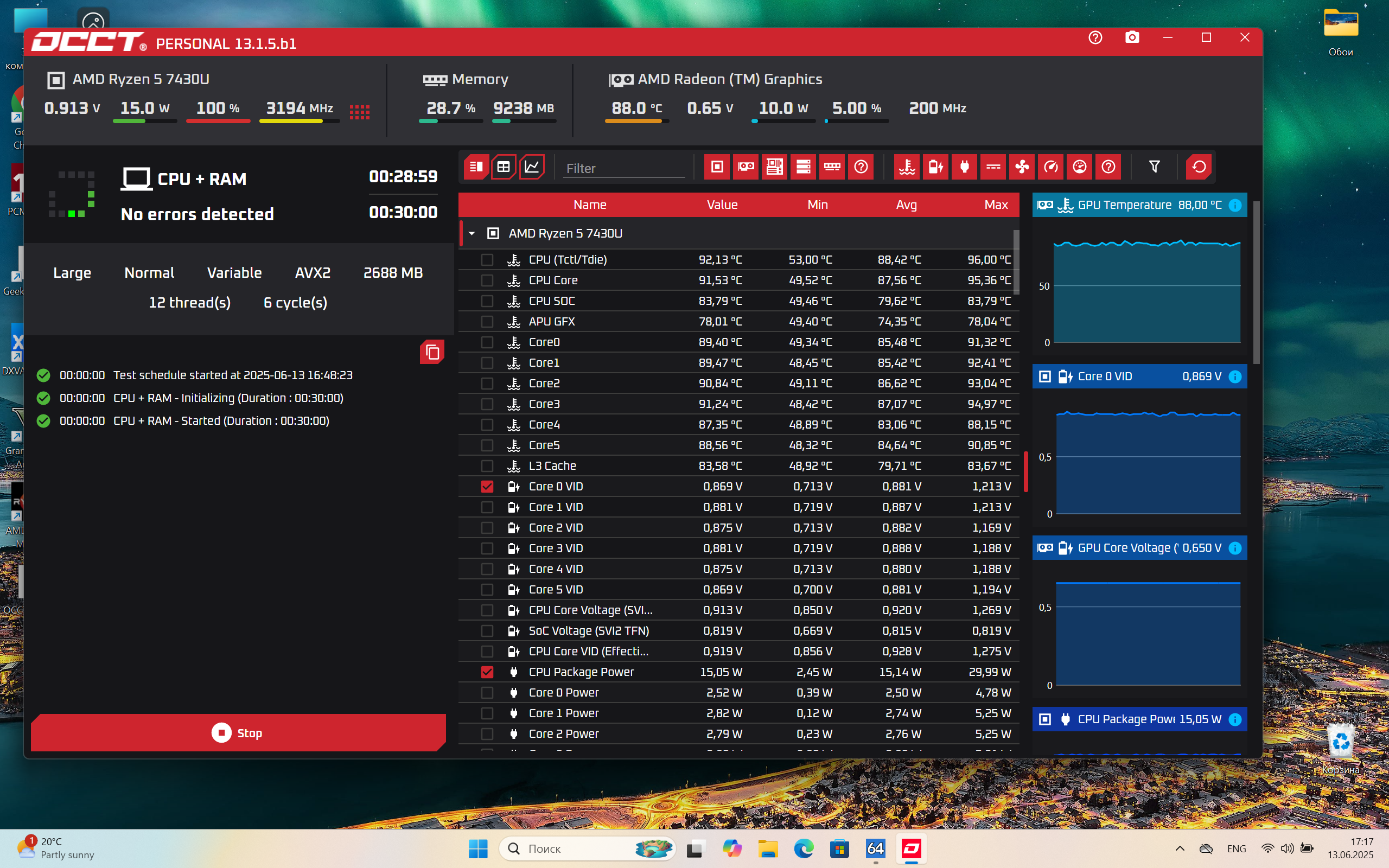
Task: Uncheck the Core 0 VID checkbox
Action: click(x=487, y=487)
